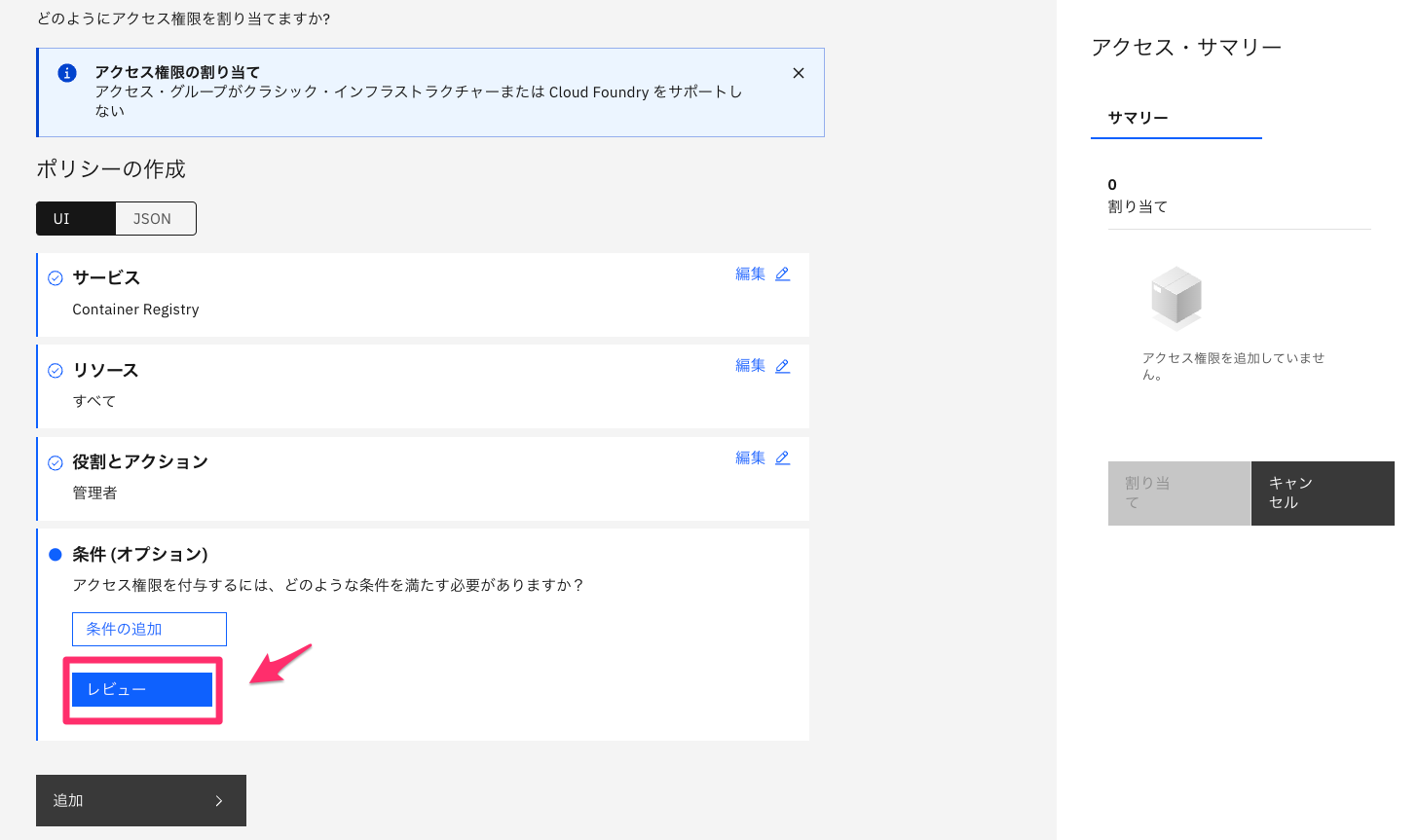The width and height of the screenshot is (1418, 840).
Task: Click the レビュー button
Action: point(142,688)
